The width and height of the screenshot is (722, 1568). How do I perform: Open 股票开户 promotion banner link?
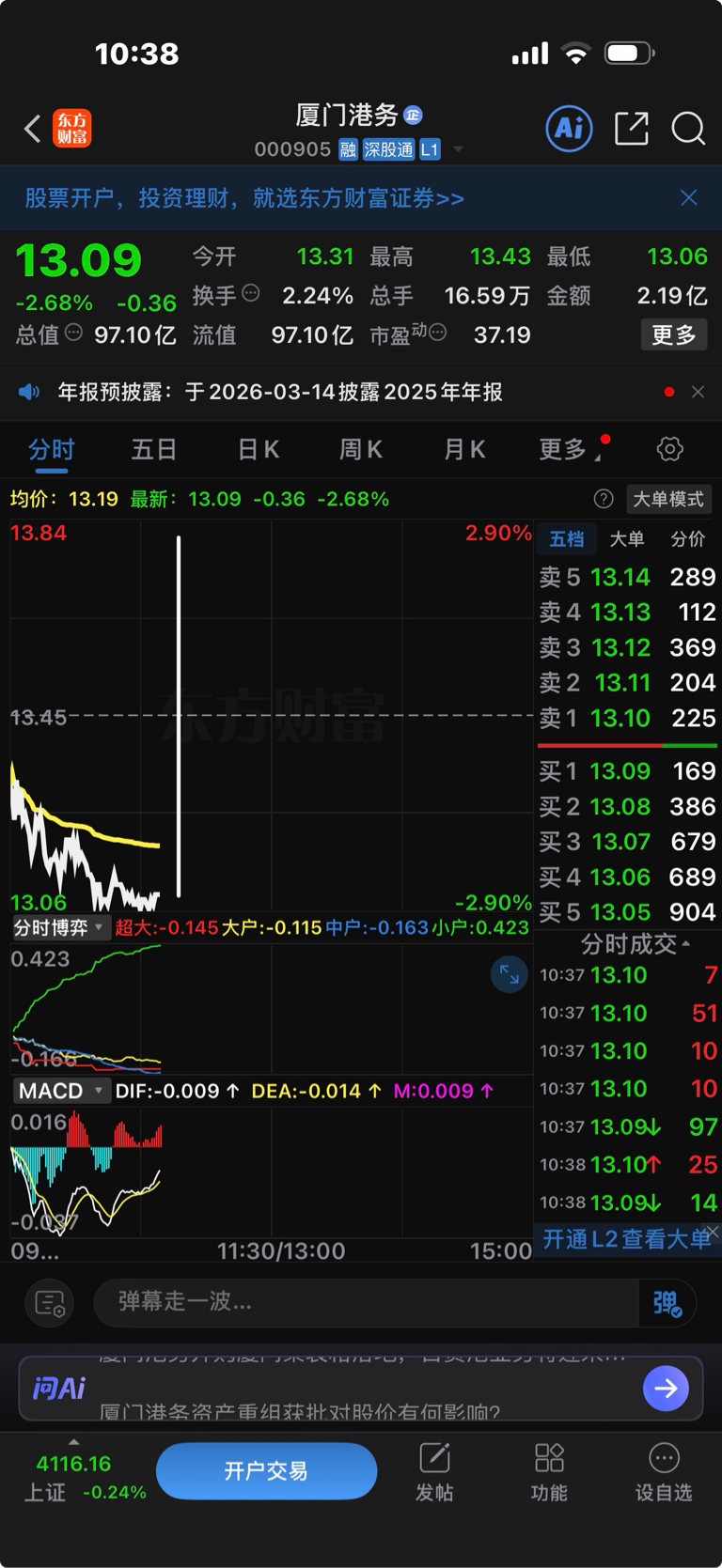244,198
